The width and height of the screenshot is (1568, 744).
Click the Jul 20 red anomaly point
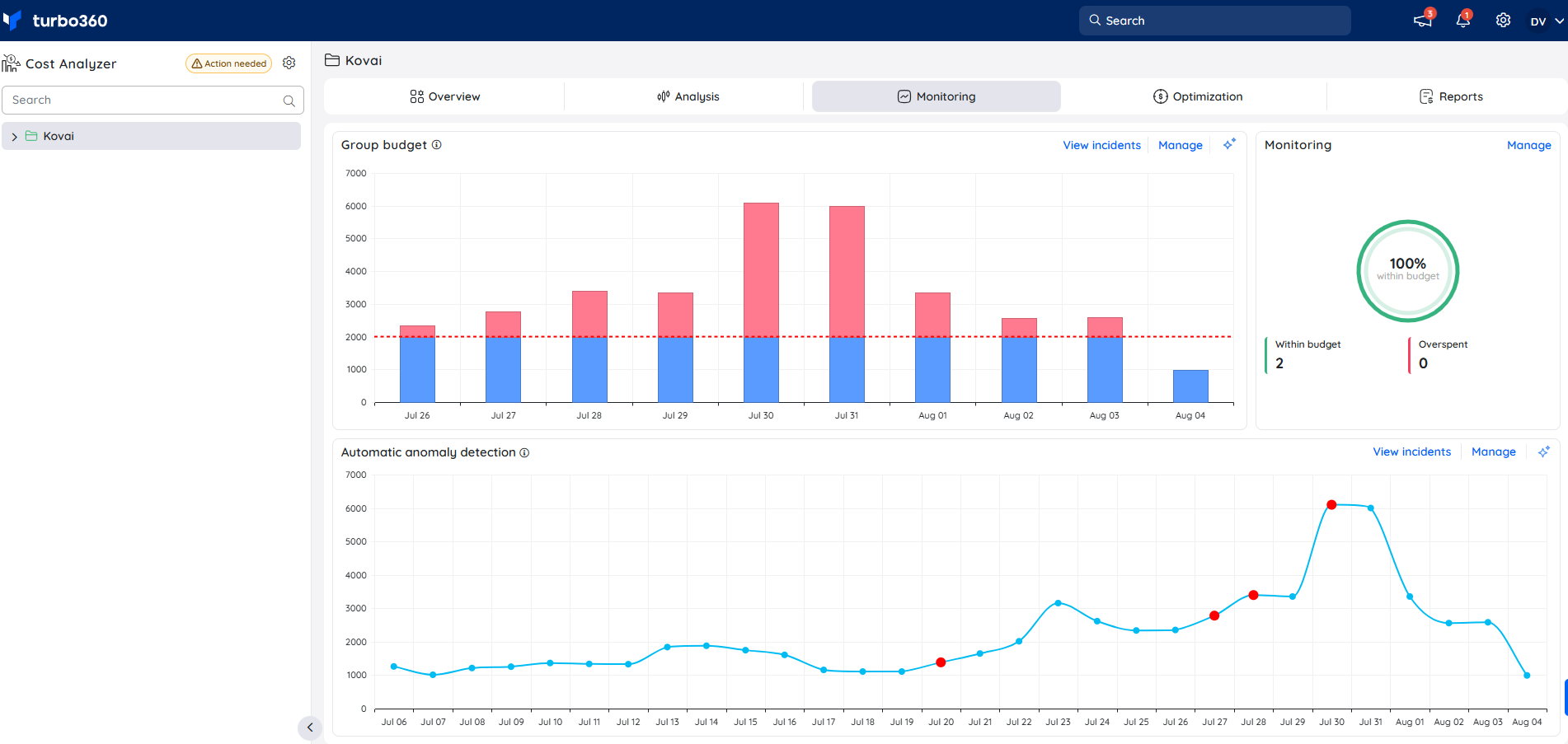(941, 662)
